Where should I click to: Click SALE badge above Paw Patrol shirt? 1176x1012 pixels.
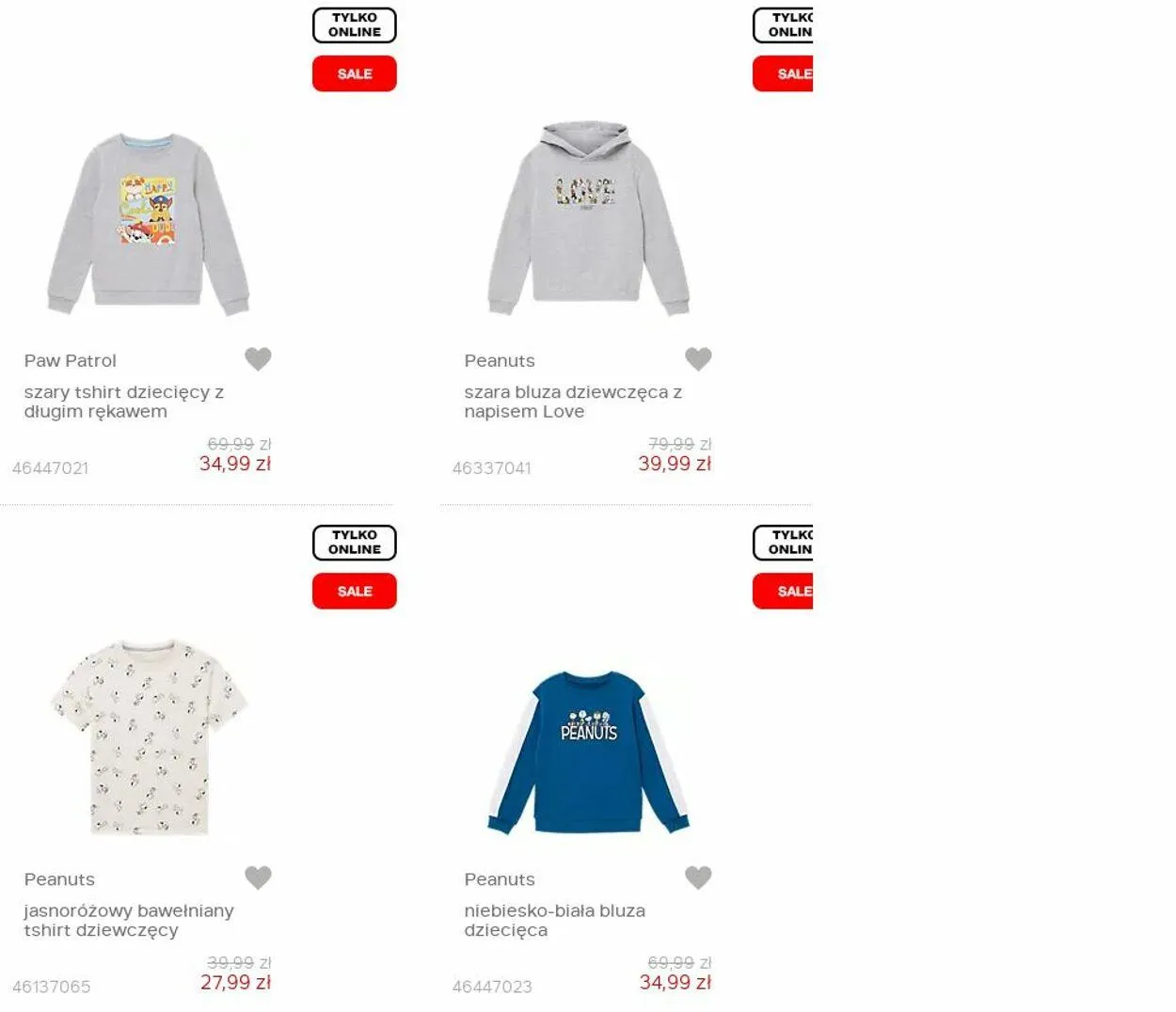[355, 73]
